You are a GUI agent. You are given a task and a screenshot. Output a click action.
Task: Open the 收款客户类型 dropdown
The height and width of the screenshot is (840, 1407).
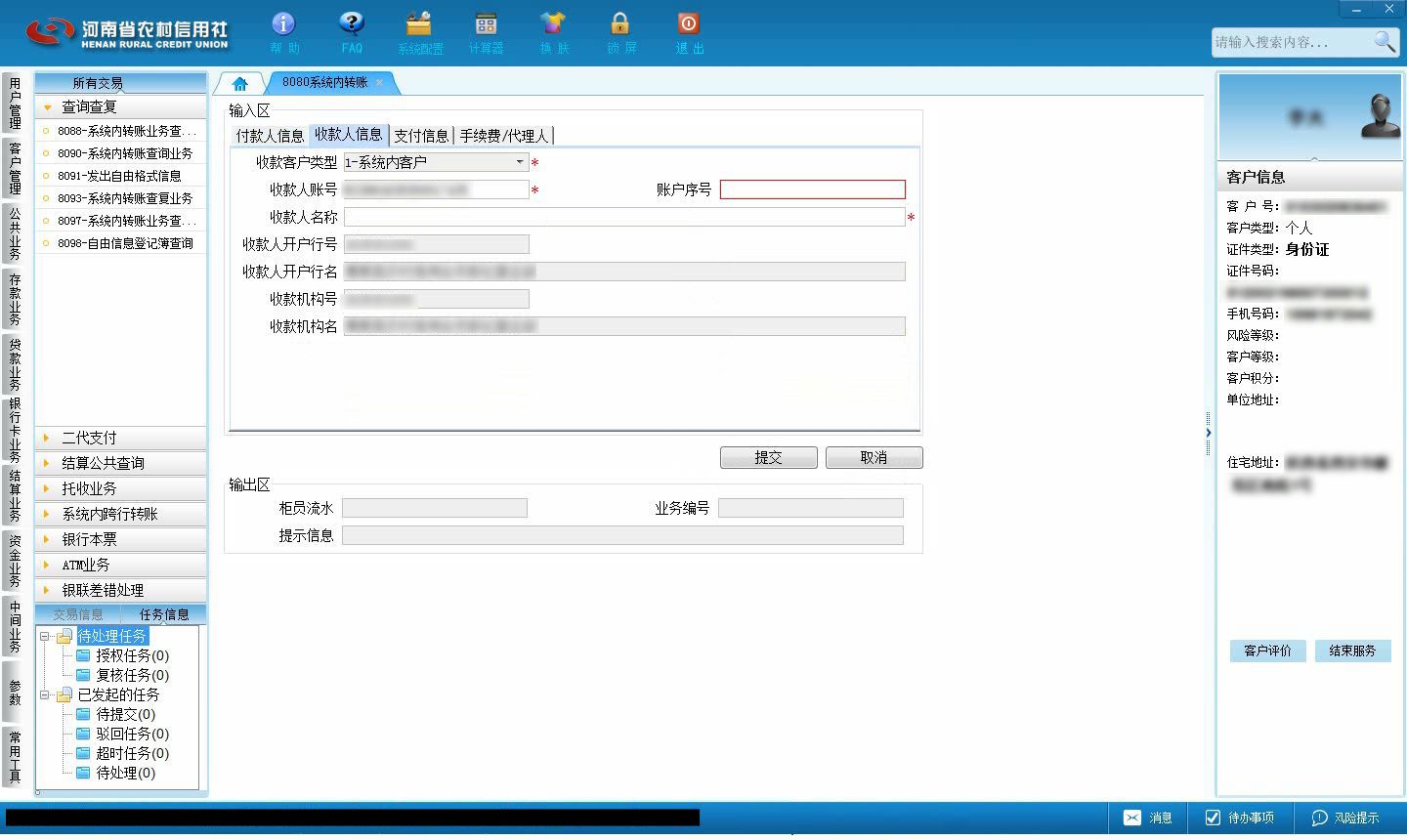(x=436, y=162)
